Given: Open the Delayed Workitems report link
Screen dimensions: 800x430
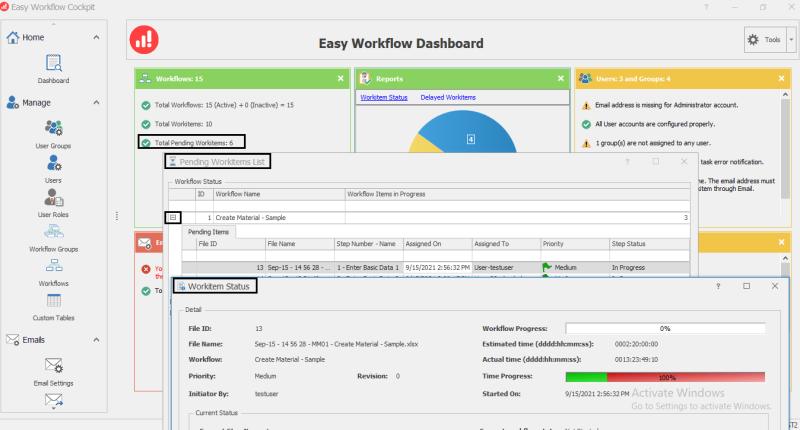Looking at the screenshot, I should click(447, 97).
